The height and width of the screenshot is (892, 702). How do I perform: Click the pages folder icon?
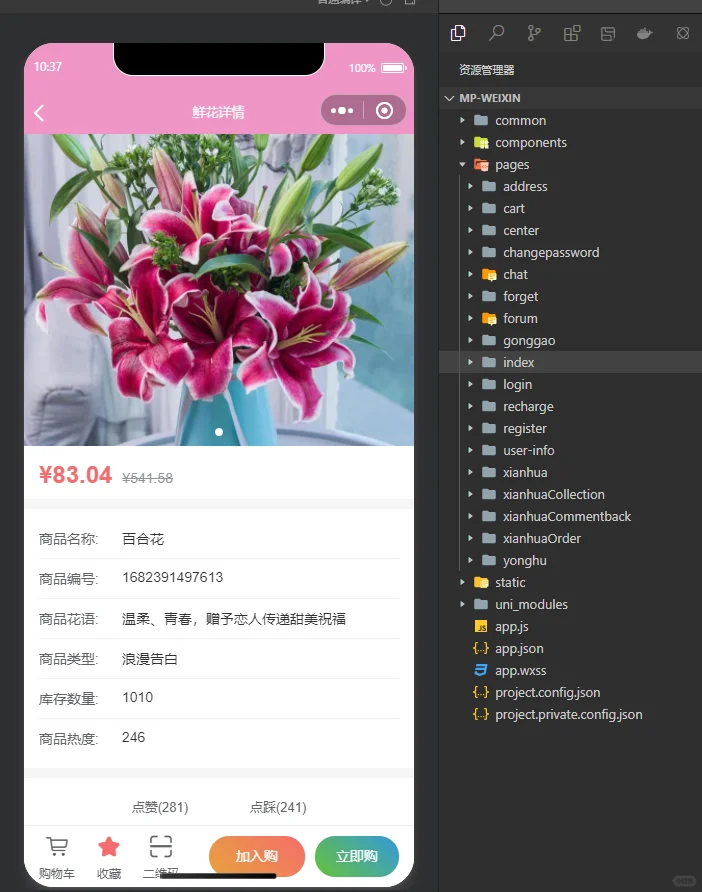[481, 165]
